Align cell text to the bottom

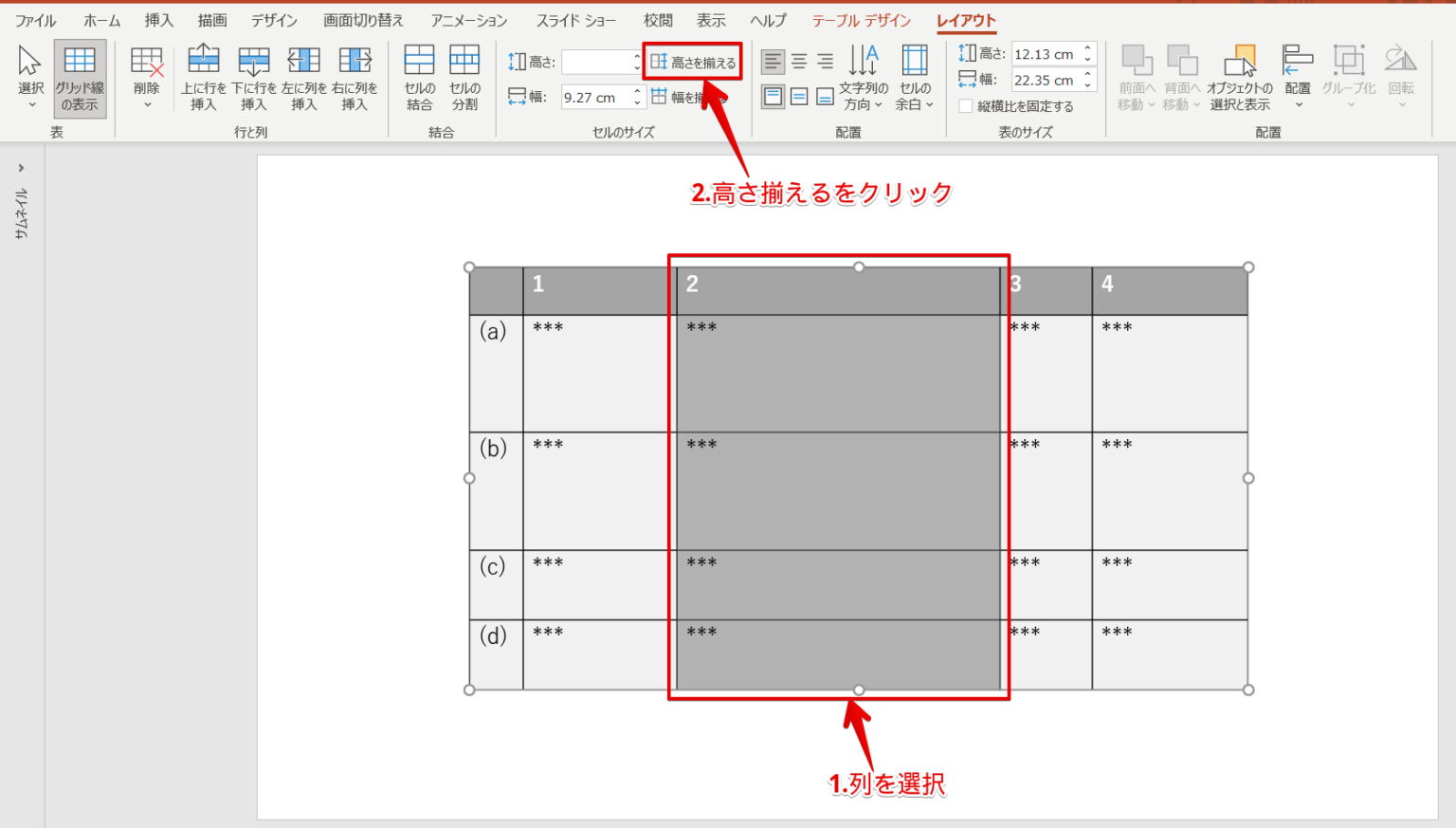[x=825, y=97]
